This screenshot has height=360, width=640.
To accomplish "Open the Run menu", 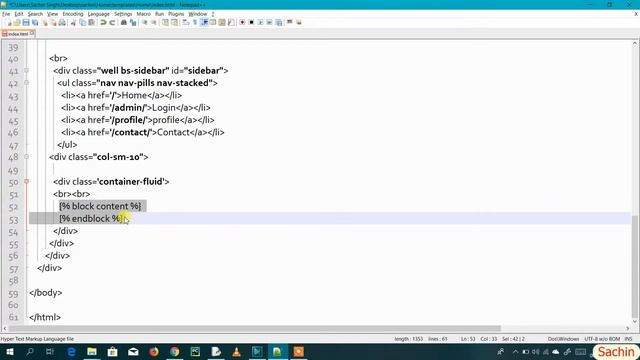I will [x=159, y=14].
